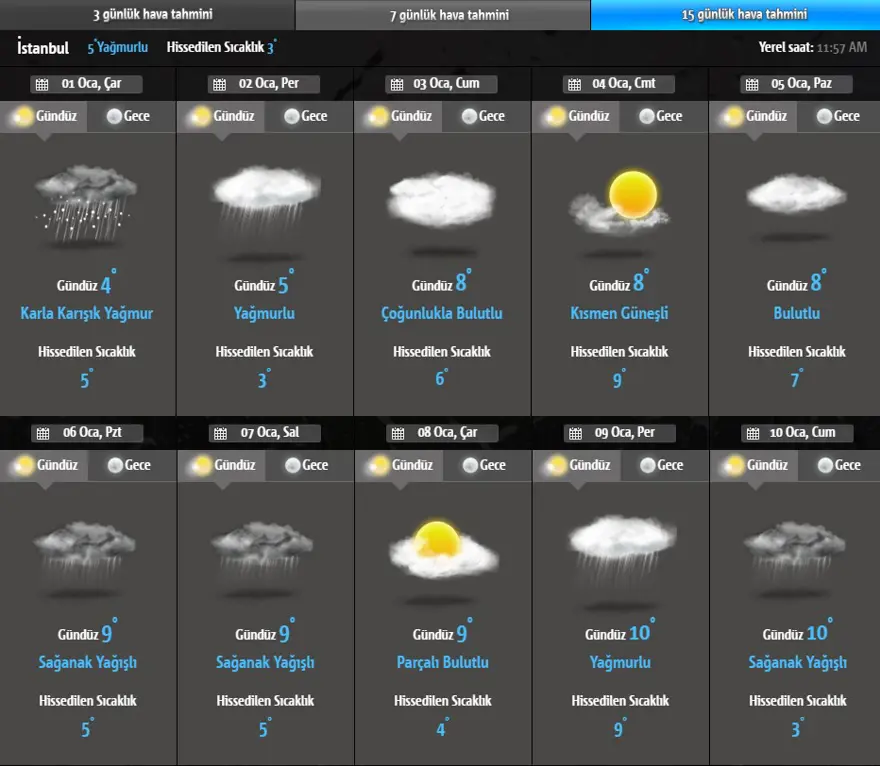Toggle Gece view for 01 Oca, Çar
Viewport: 880px width, 766px height.
(131, 116)
